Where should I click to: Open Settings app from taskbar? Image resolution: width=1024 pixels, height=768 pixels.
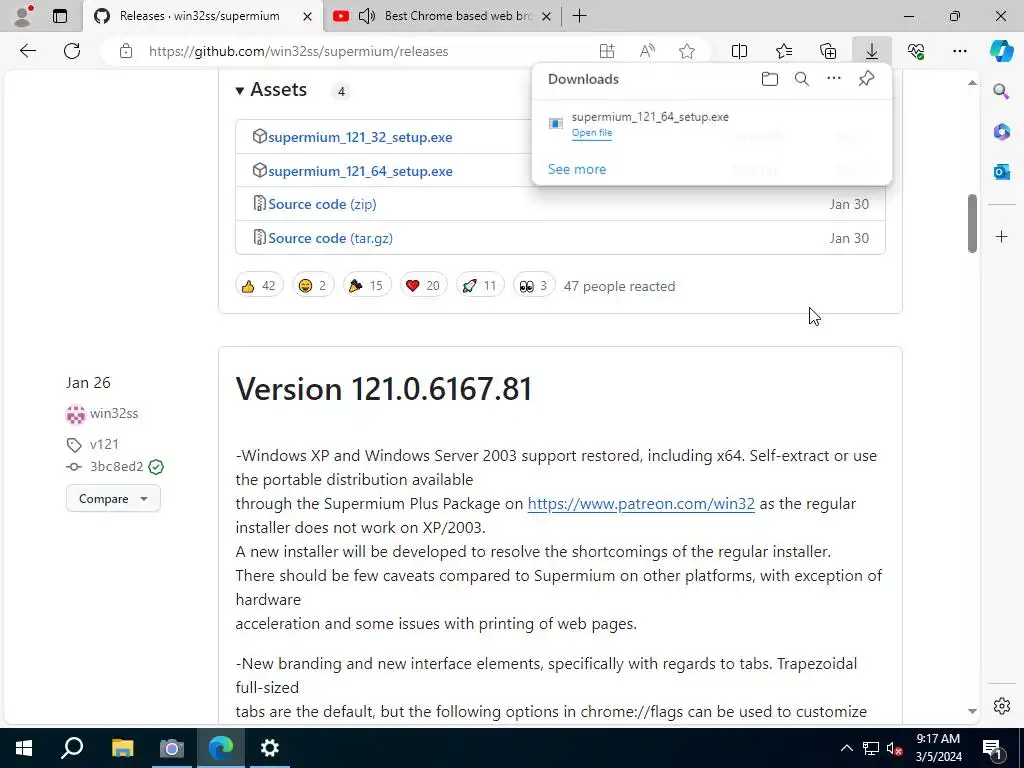(270, 748)
